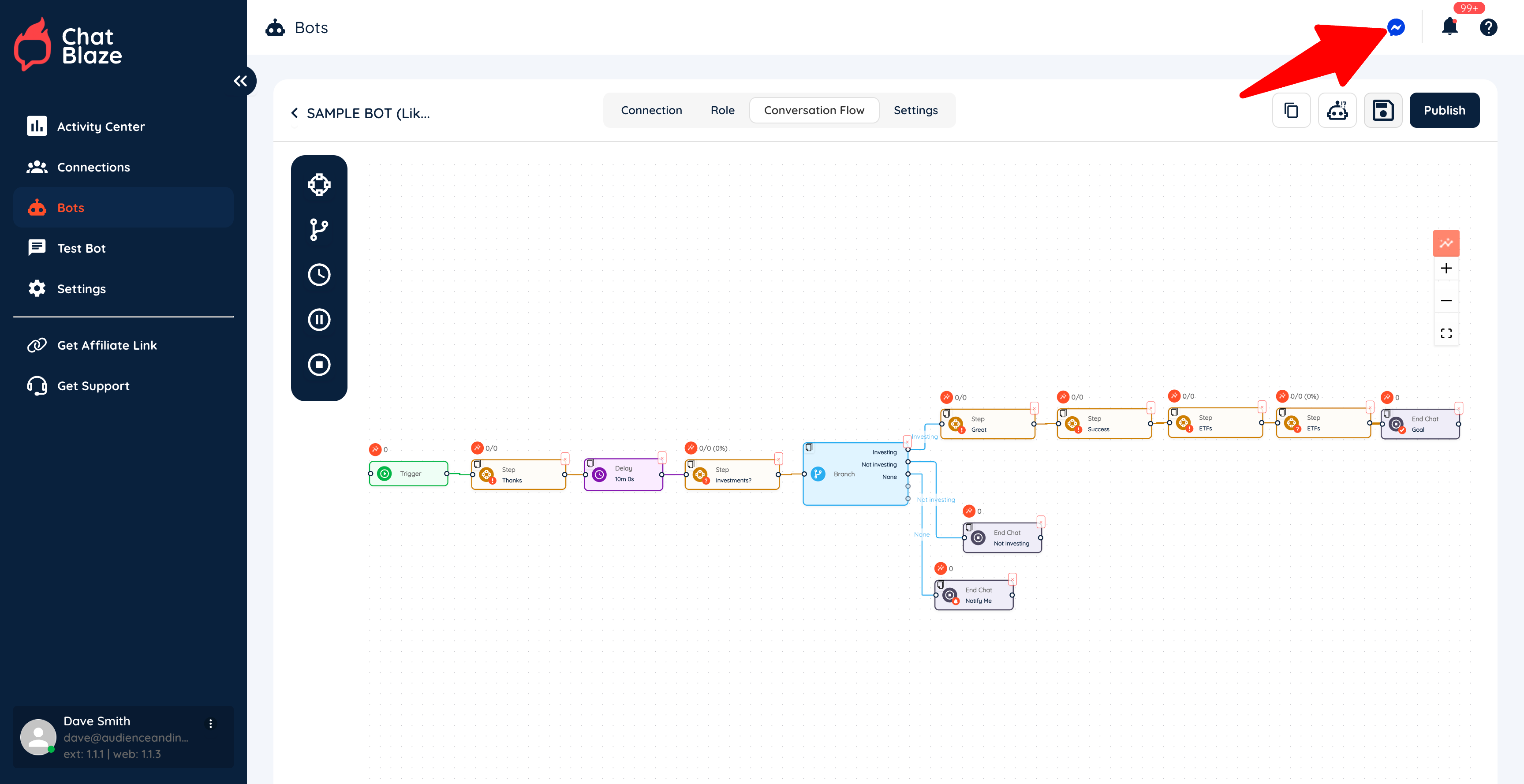1524x784 pixels.
Task: Toggle the analytics overlay button
Action: tap(1446, 243)
